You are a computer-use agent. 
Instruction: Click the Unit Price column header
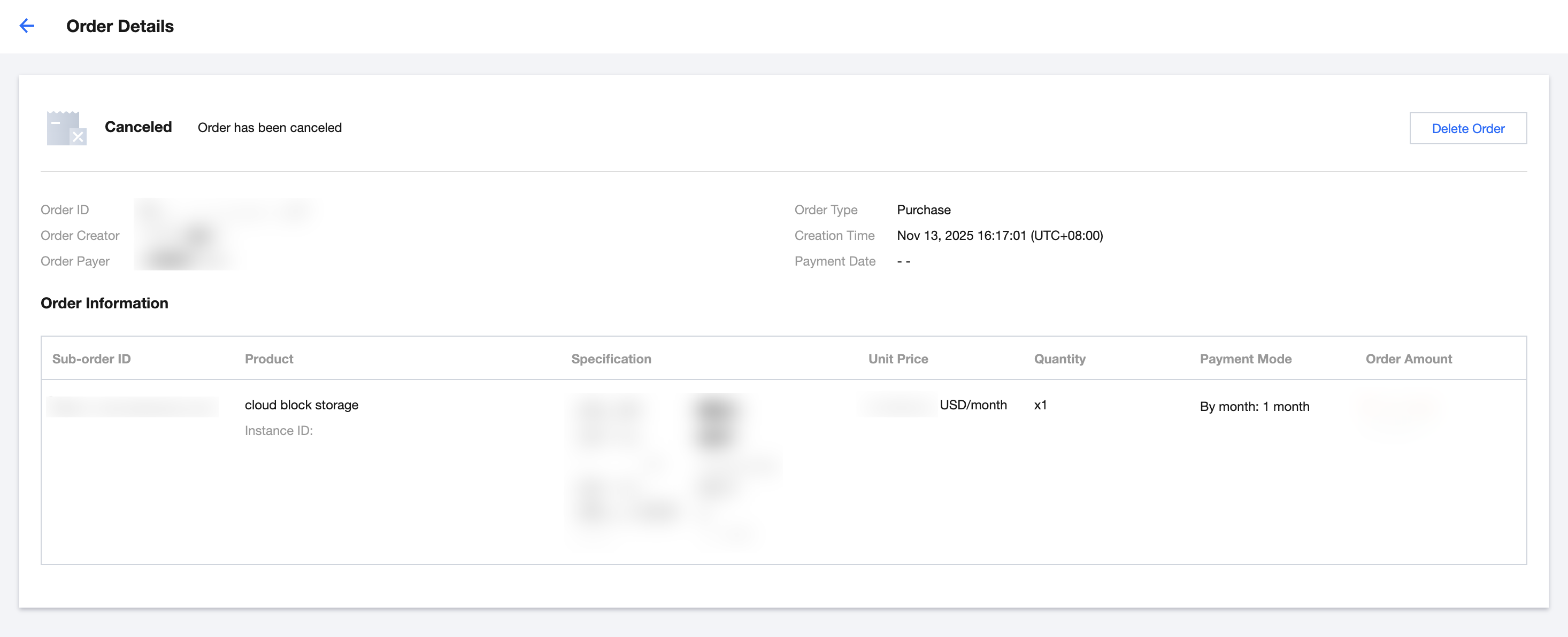(898, 359)
